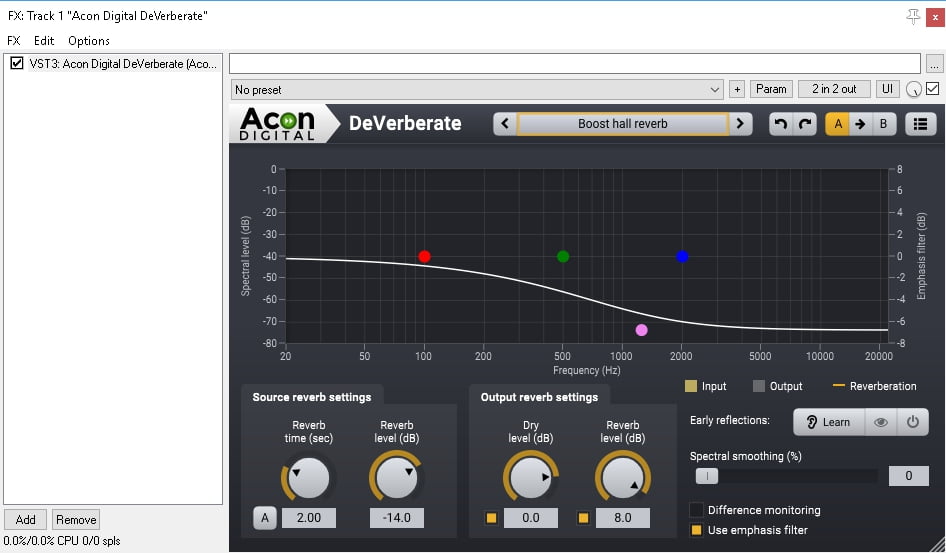The height and width of the screenshot is (553, 946).
Task: Open 2 in 2 out routing
Action: pos(834,89)
